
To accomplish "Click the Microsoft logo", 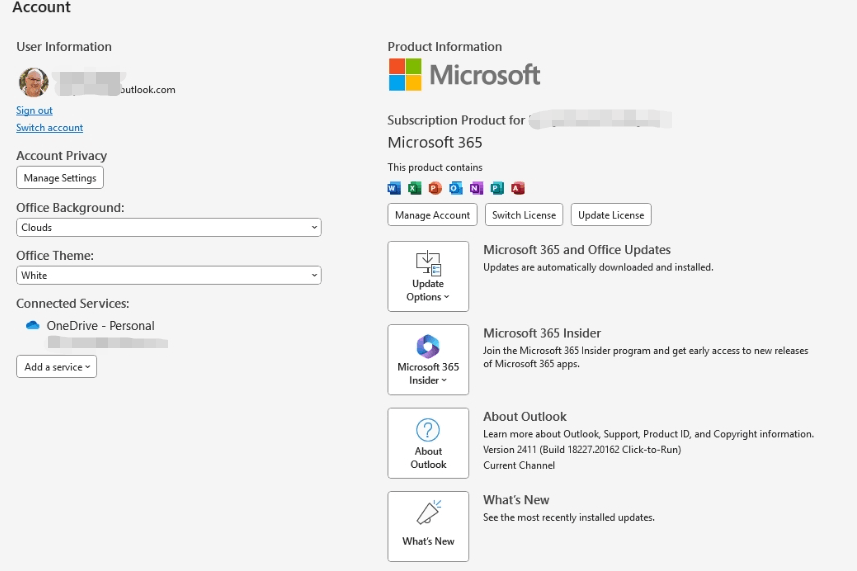I will (464, 75).
